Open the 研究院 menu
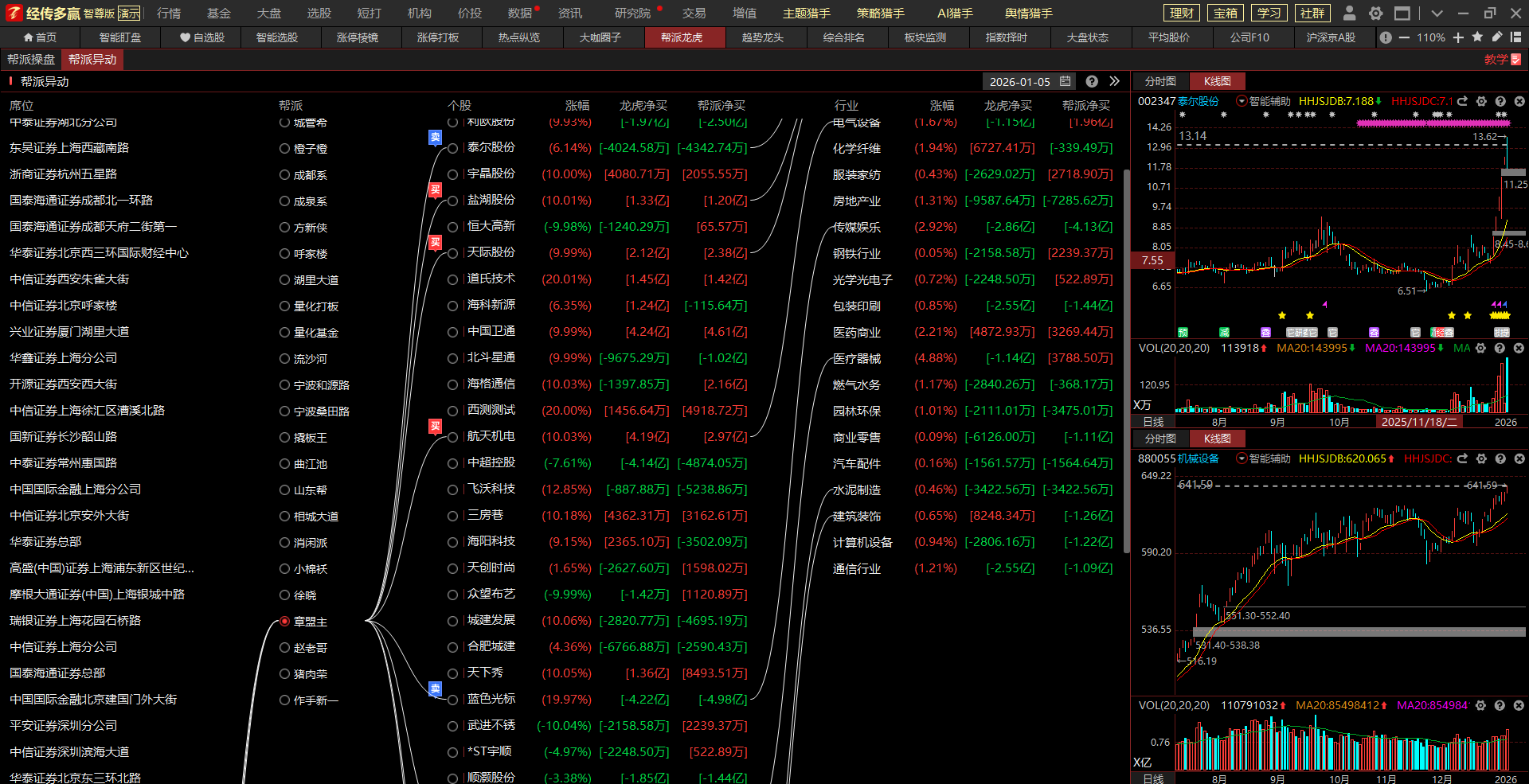Image resolution: width=1529 pixels, height=784 pixels. (632, 14)
